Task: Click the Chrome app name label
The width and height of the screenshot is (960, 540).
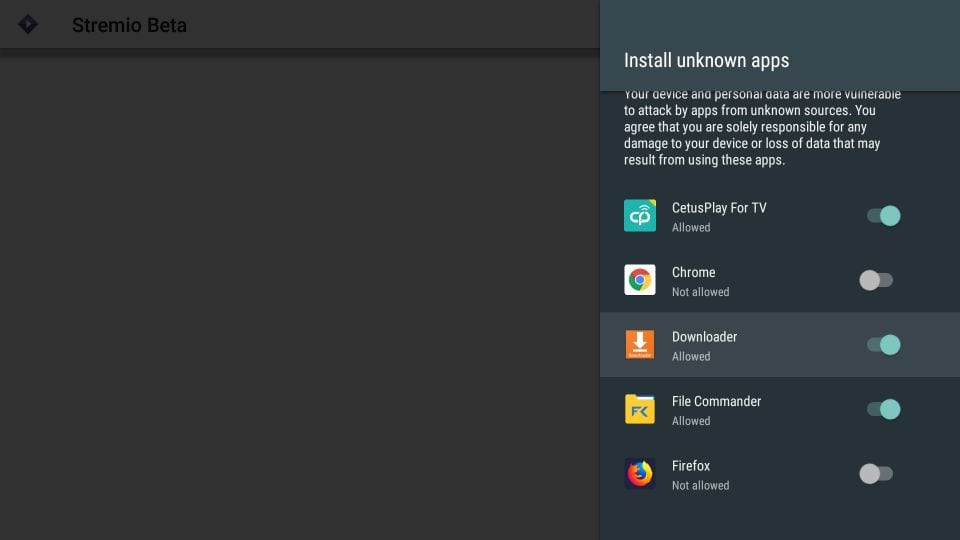Action: coord(693,272)
